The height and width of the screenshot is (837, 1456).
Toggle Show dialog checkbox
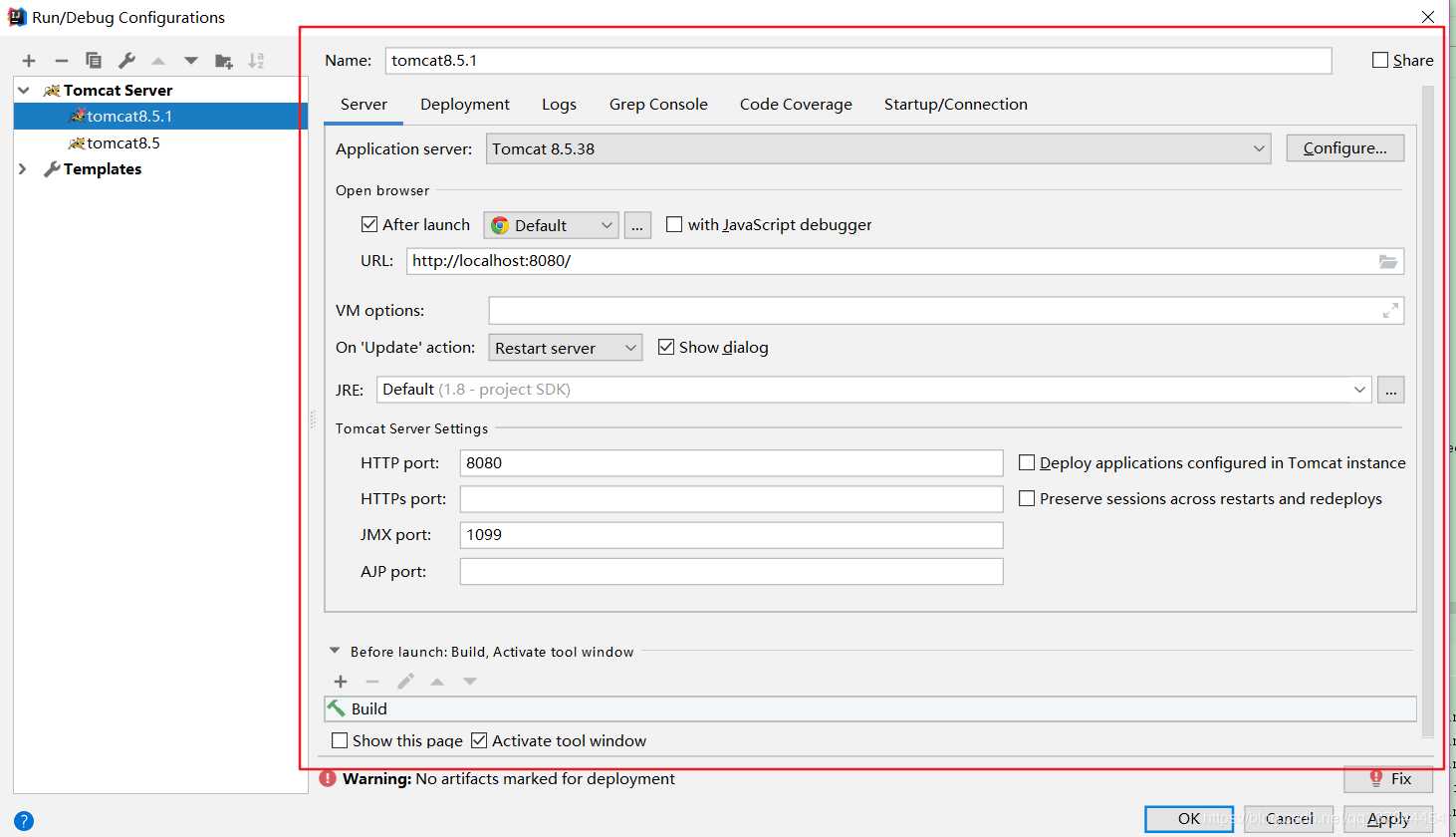pos(666,347)
